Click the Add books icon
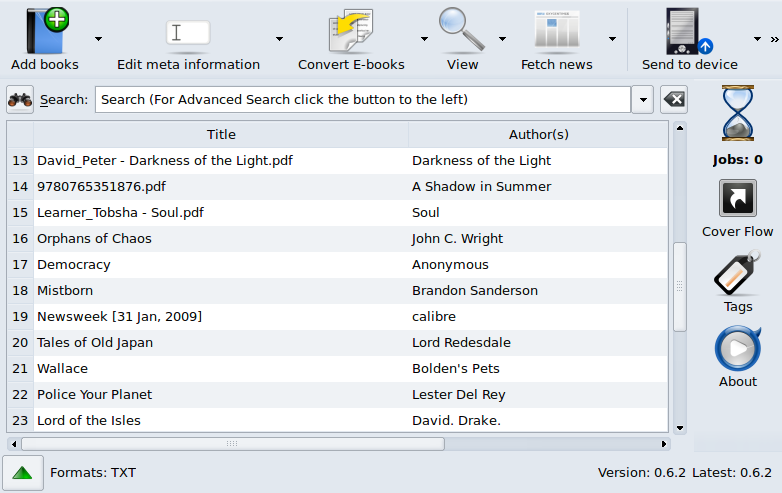Screen dimensions: 782x493 [x=45, y=32]
